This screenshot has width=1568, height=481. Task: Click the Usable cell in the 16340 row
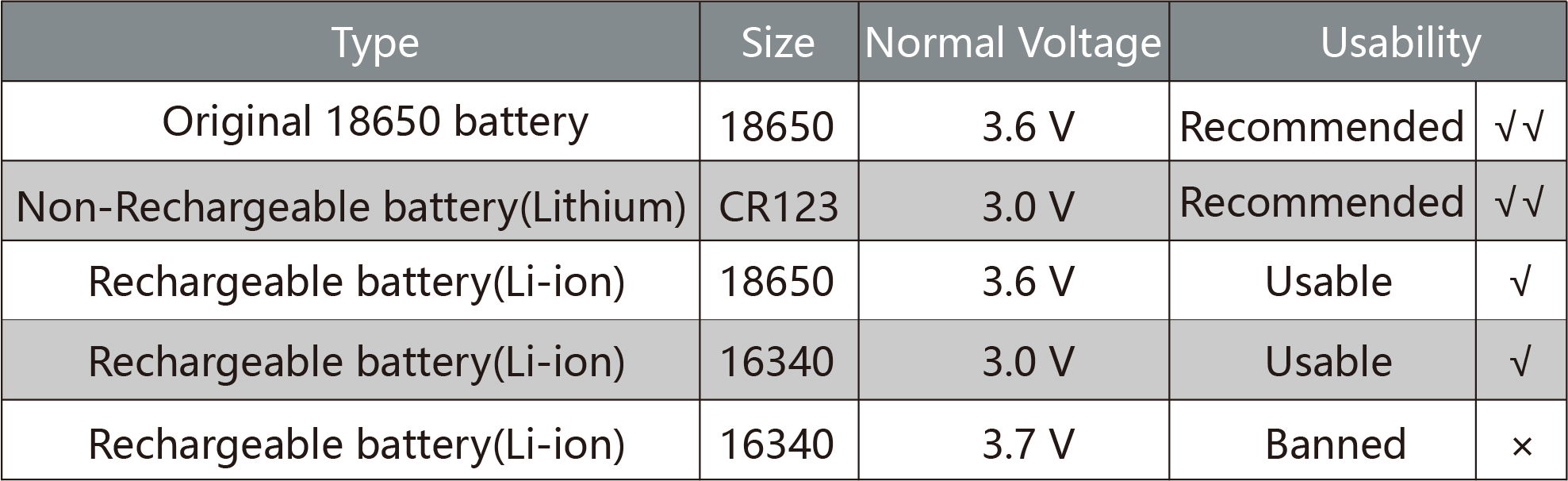(1328, 362)
